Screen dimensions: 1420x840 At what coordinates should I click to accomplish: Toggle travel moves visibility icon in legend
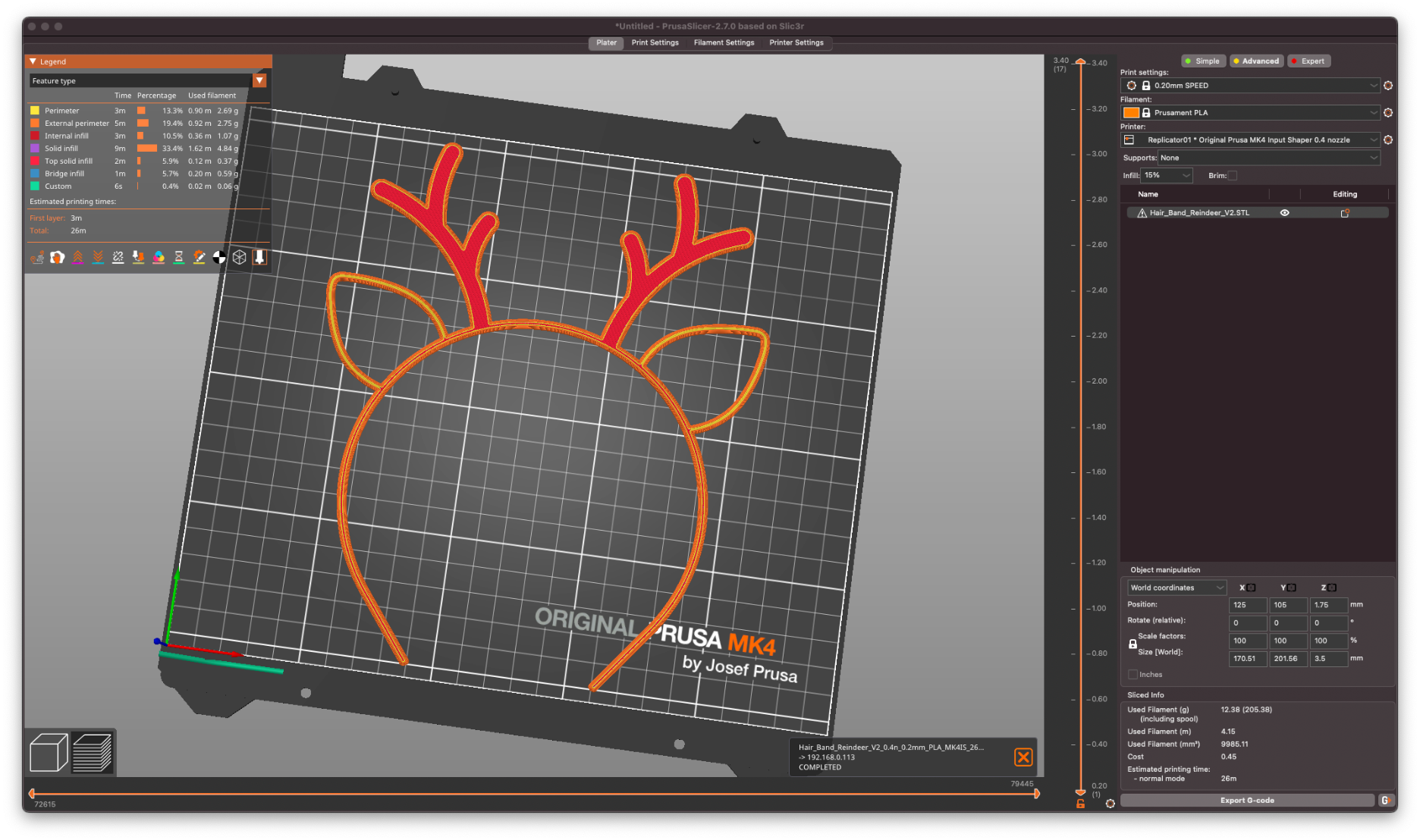pyautogui.click(x=37, y=258)
